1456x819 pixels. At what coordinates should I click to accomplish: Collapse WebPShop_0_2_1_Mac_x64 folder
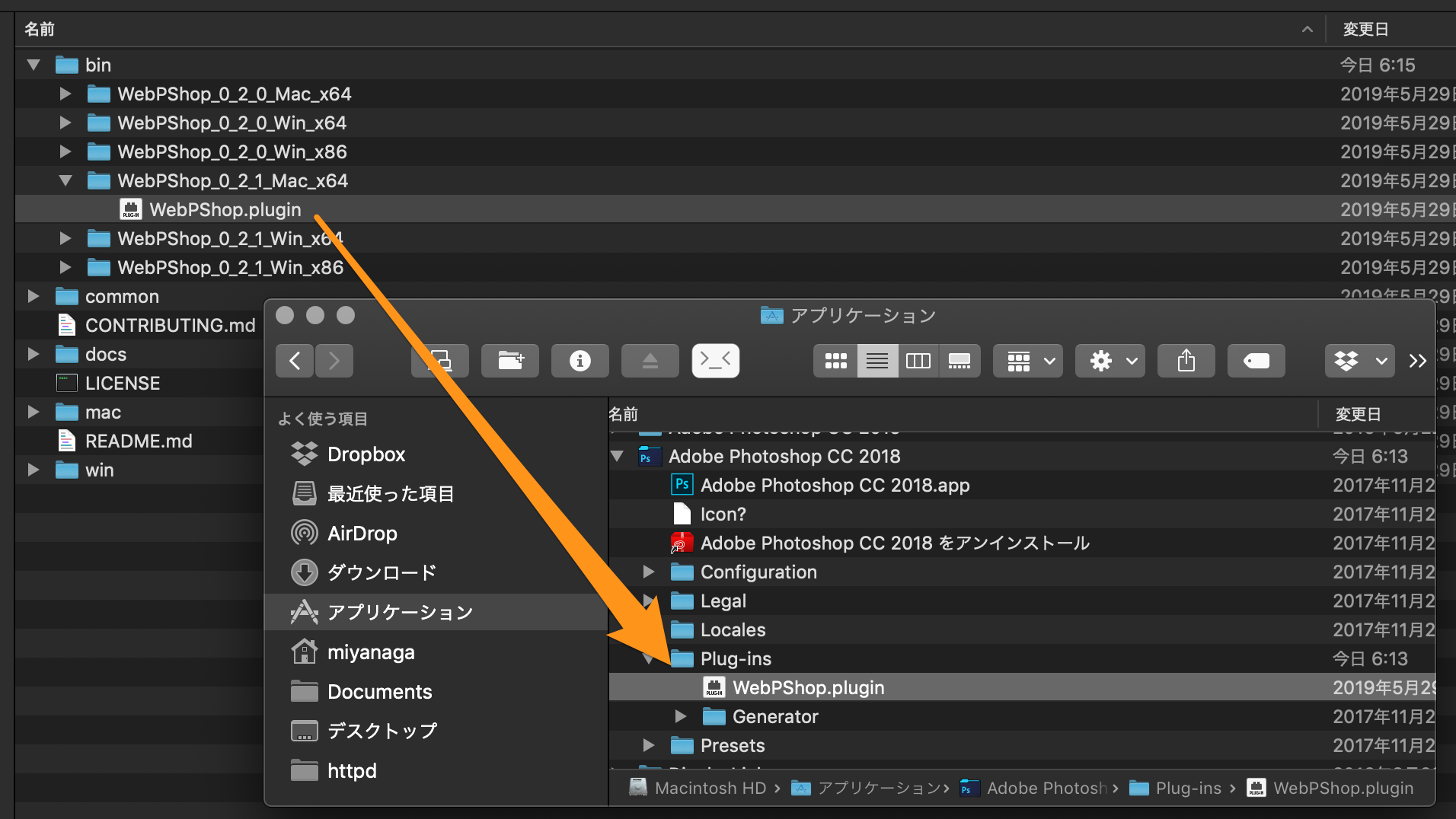[x=65, y=180]
